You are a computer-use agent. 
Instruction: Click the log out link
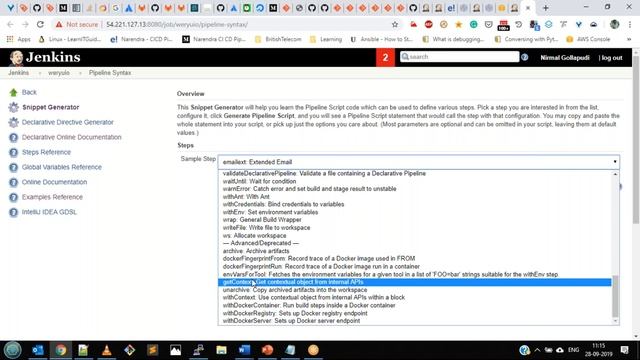(611, 58)
